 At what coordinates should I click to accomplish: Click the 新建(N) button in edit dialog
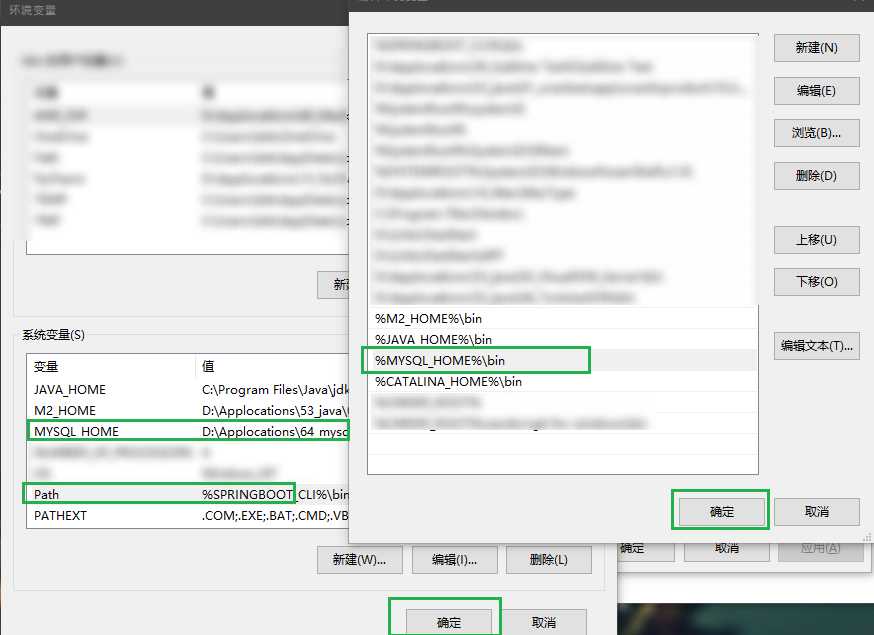coord(817,48)
